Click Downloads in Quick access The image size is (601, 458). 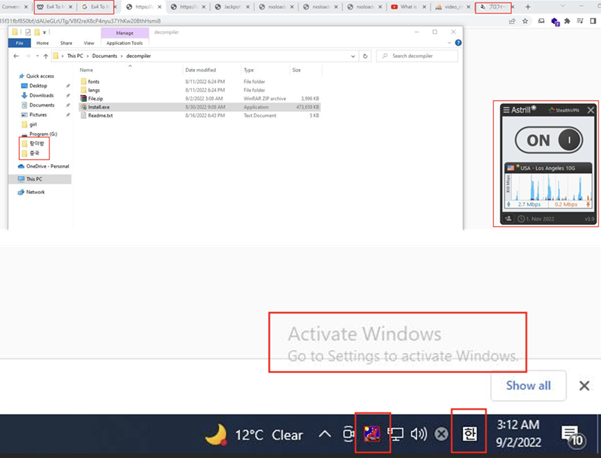[41, 95]
